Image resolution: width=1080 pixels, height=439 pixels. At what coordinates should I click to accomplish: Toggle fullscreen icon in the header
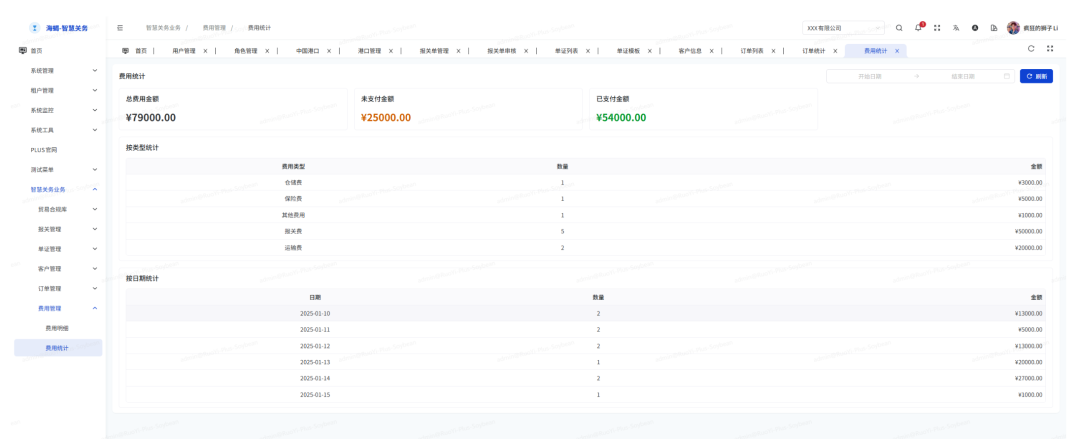click(937, 28)
